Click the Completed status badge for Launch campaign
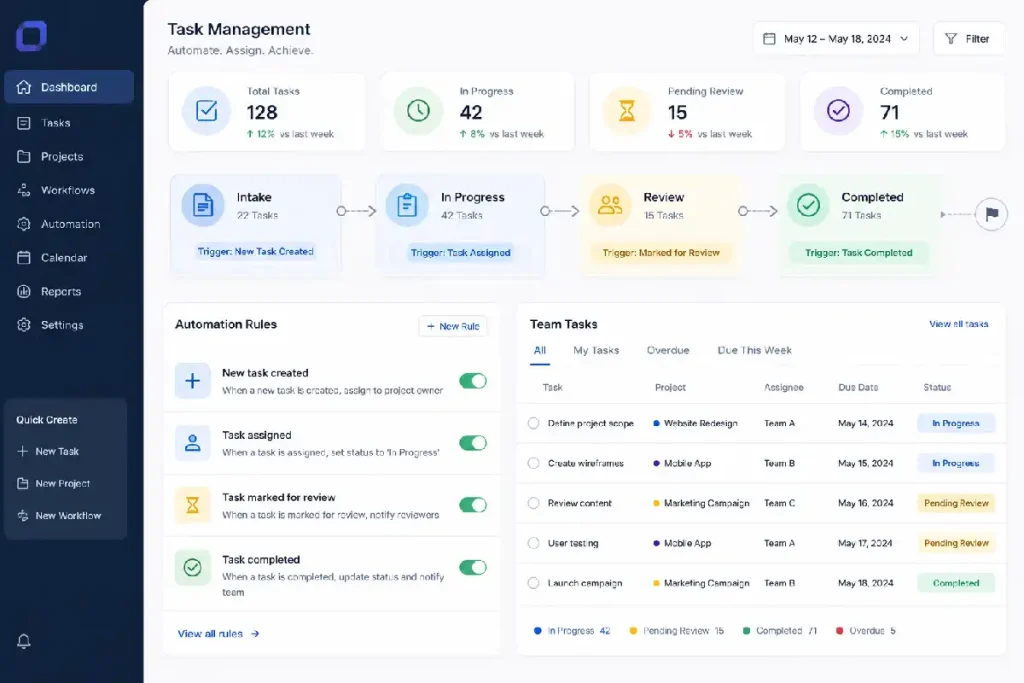 (956, 583)
